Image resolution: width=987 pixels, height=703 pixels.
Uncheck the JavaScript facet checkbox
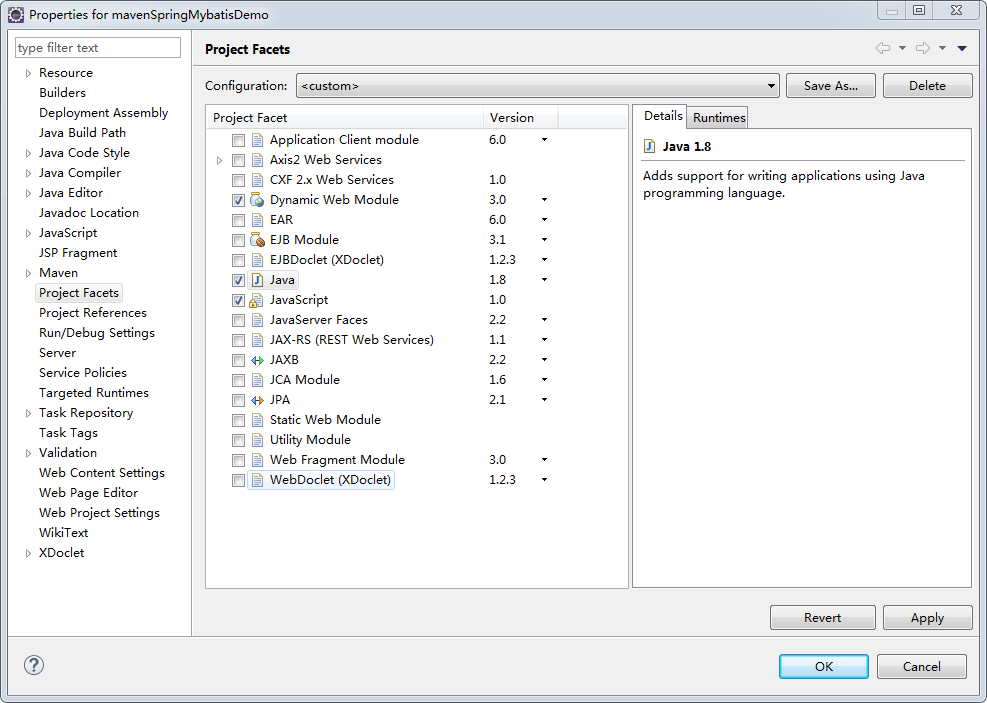pyautogui.click(x=239, y=300)
